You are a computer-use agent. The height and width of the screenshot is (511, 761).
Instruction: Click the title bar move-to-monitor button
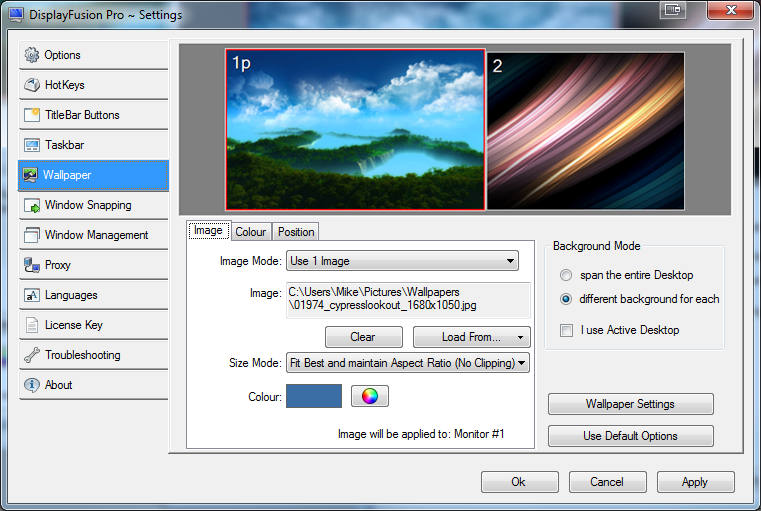[673, 9]
